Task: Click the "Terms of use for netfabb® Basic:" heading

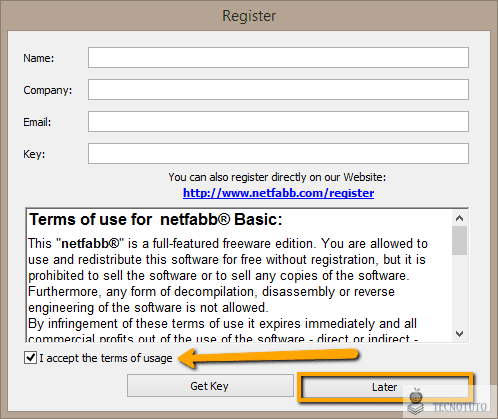Action: (x=156, y=220)
